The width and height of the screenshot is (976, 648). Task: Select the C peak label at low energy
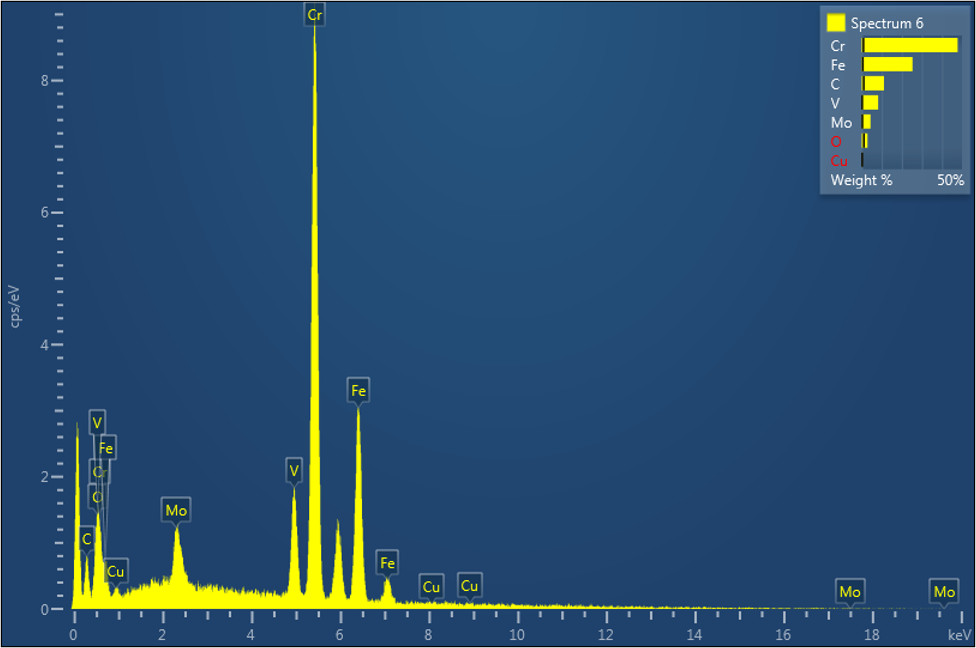(x=86, y=539)
